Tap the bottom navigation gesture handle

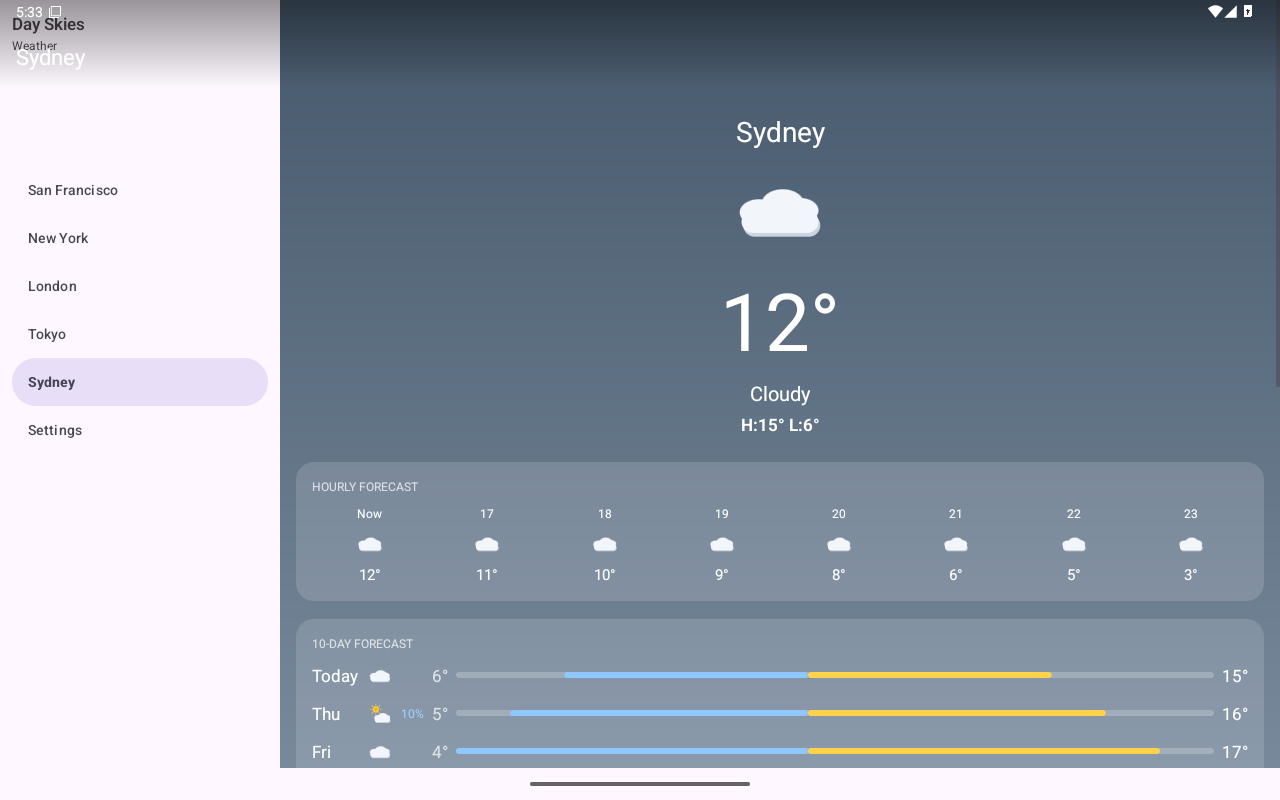pyautogui.click(x=640, y=784)
